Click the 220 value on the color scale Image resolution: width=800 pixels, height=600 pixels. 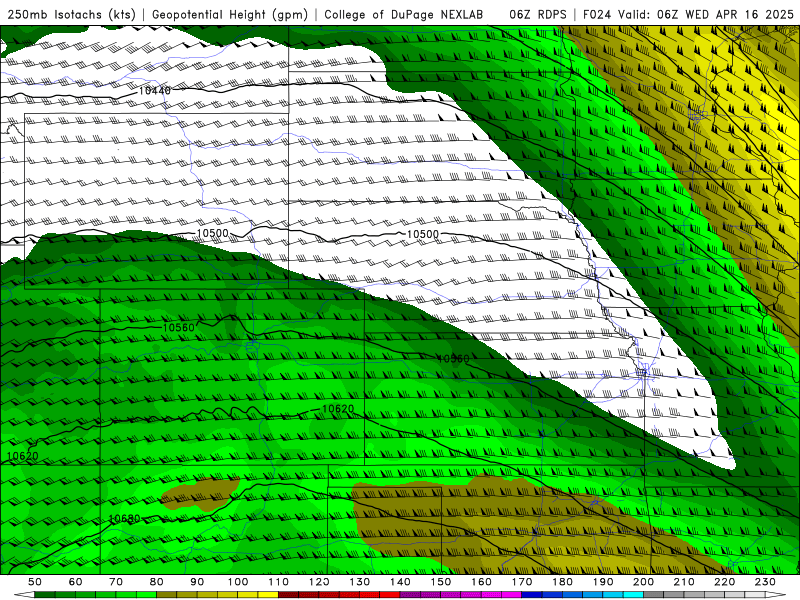(725, 582)
